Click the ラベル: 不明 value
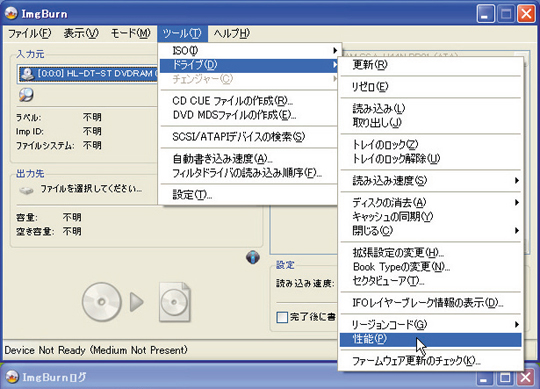540x389 pixels. pos(92,117)
